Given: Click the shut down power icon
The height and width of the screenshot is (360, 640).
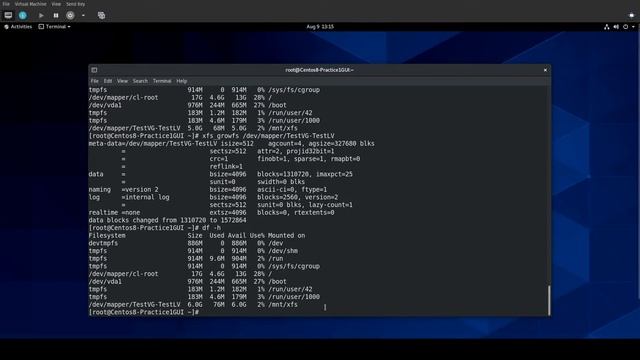Looking at the screenshot, I should (70, 16).
